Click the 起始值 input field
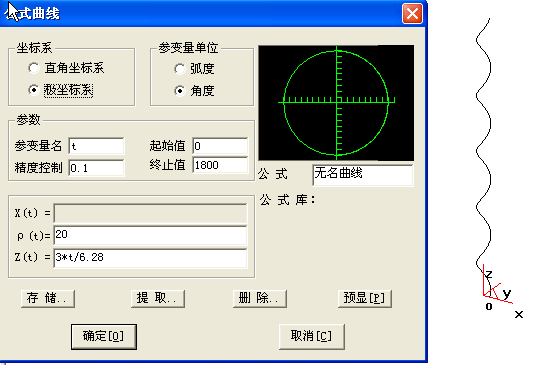 click(220, 146)
